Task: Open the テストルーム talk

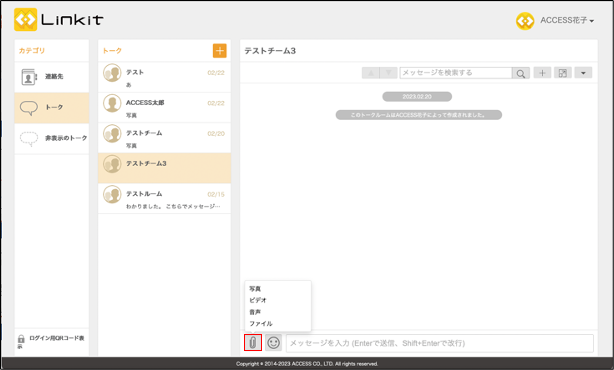Action: click(164, 199)
